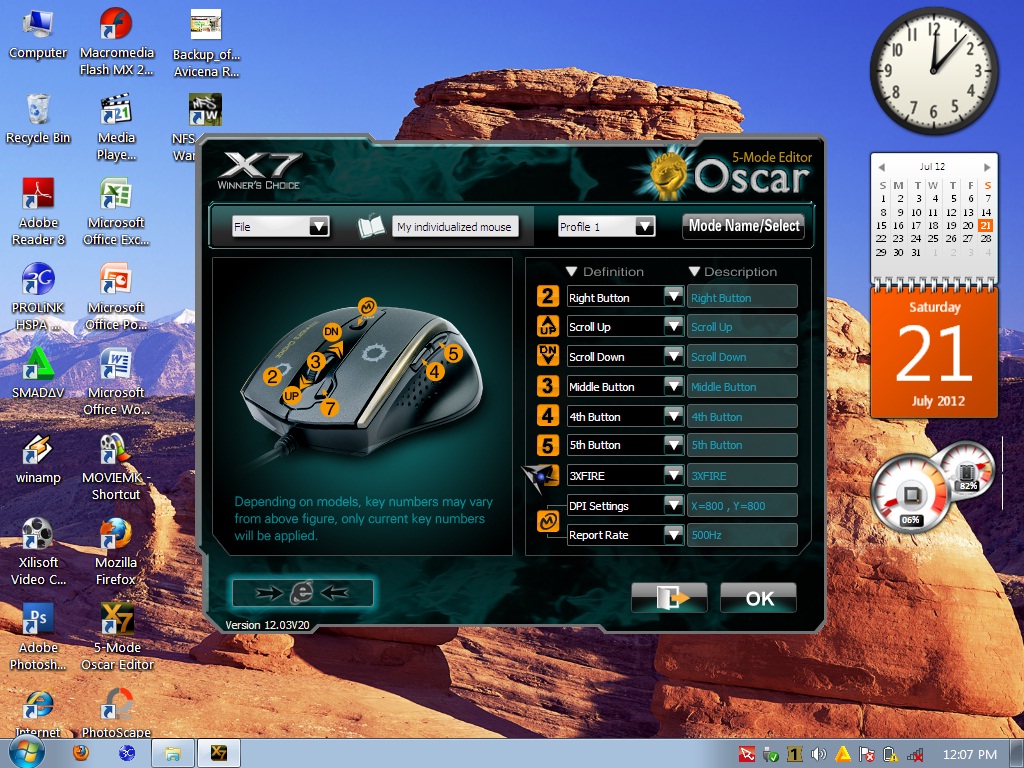This screenshot has height=768, width=1024.
Task: Click the orange button 2 icon in definition list
Action: coord(548,296)
